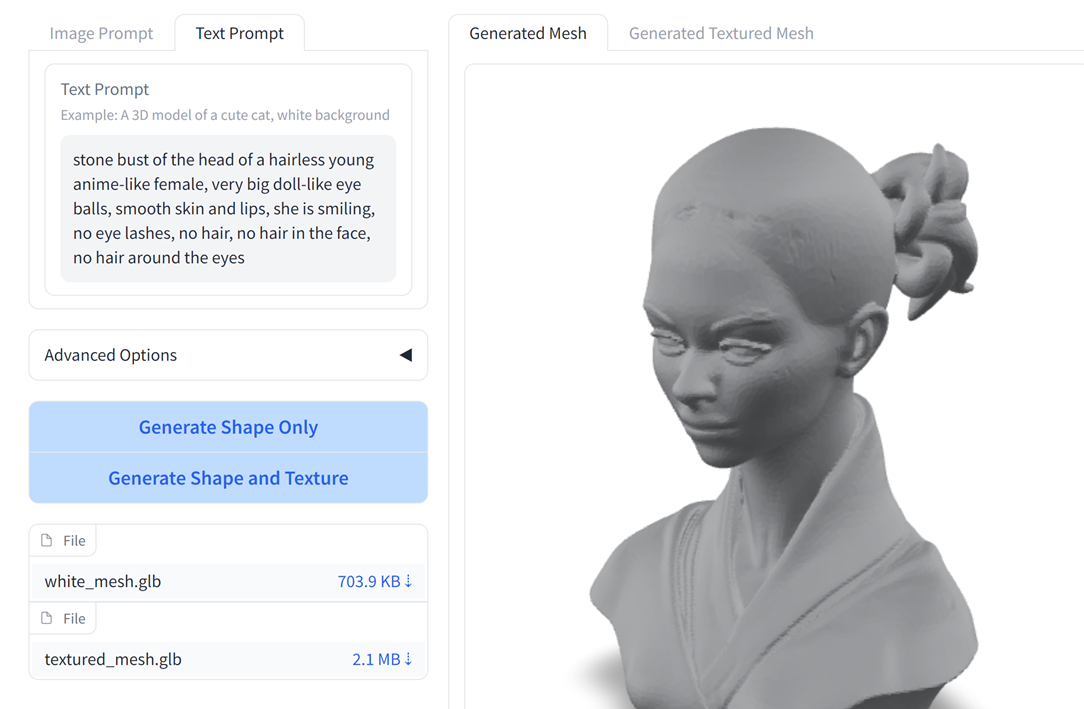Screen dimensions: 1084x709
Task: Select the textured_mesh.glb file row
Action: 228,659
